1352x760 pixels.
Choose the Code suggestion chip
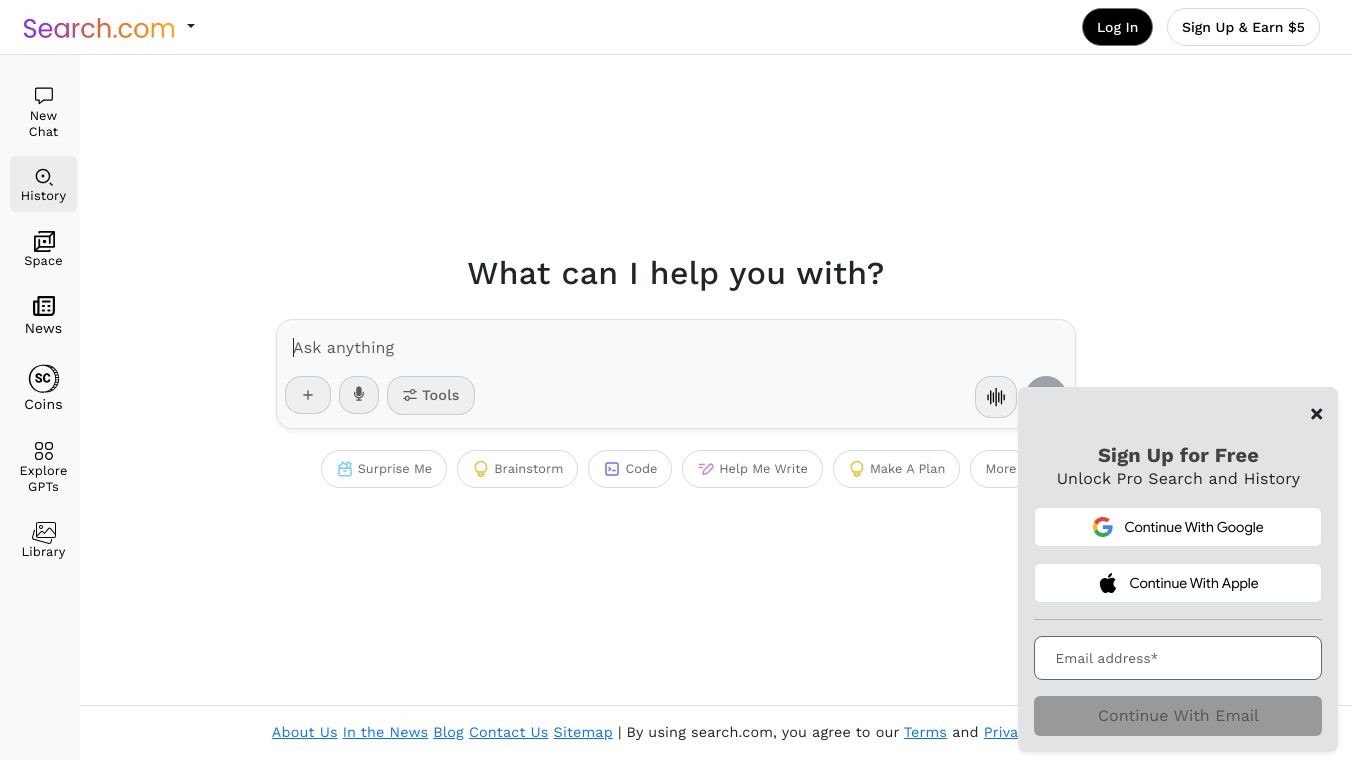click(630, 469)
